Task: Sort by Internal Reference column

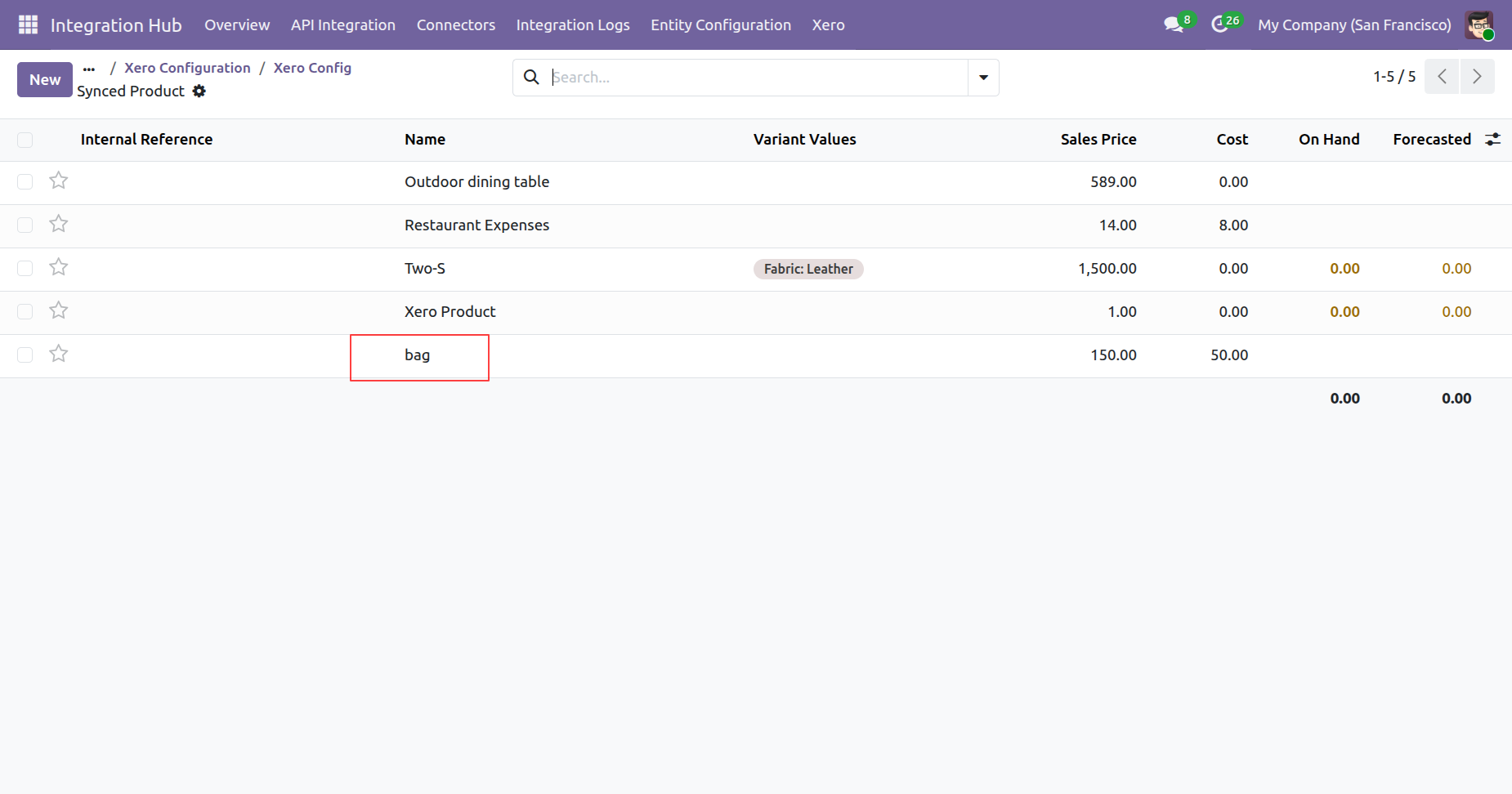Action: click(146, 140)
